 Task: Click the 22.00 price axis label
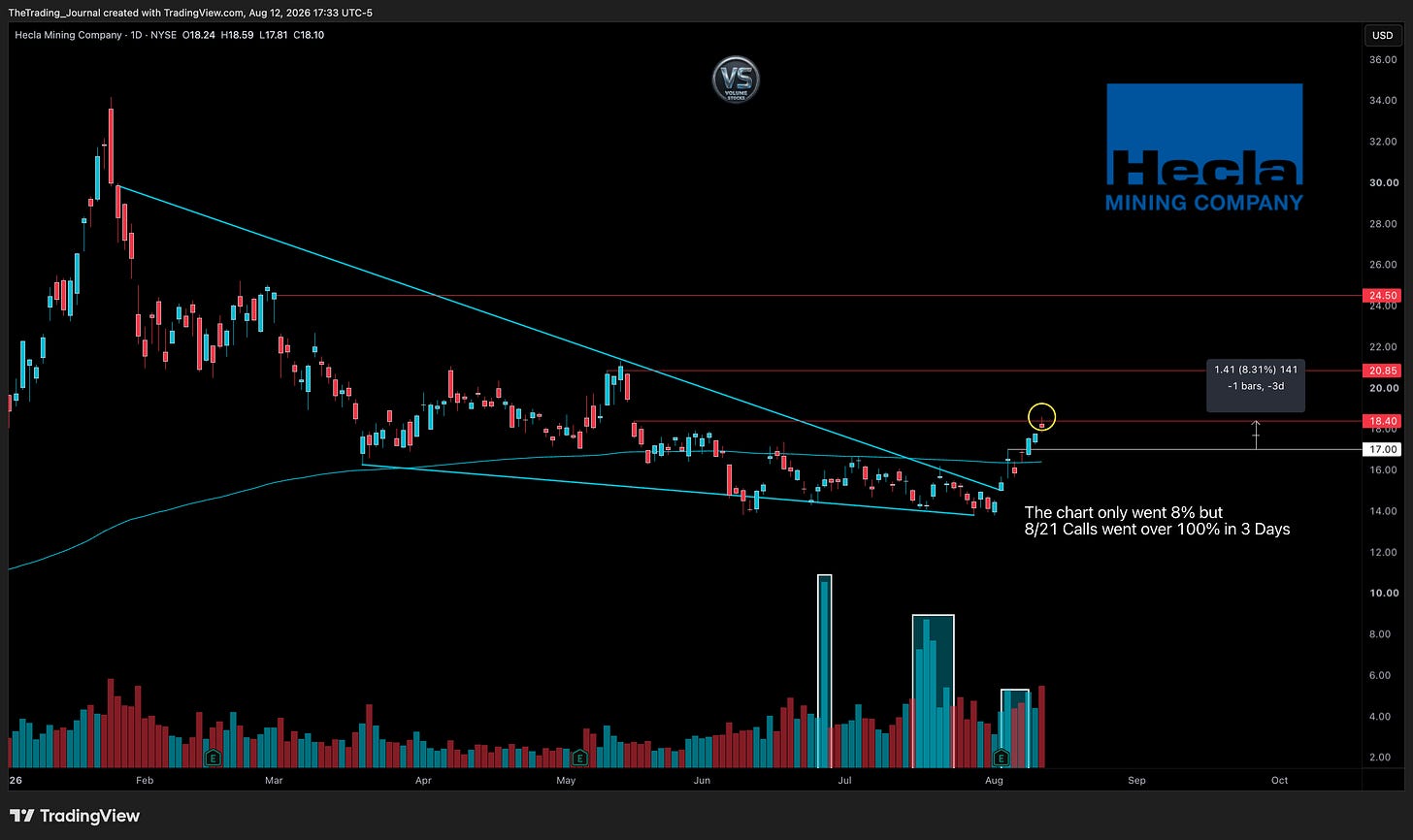point(1382,347)
